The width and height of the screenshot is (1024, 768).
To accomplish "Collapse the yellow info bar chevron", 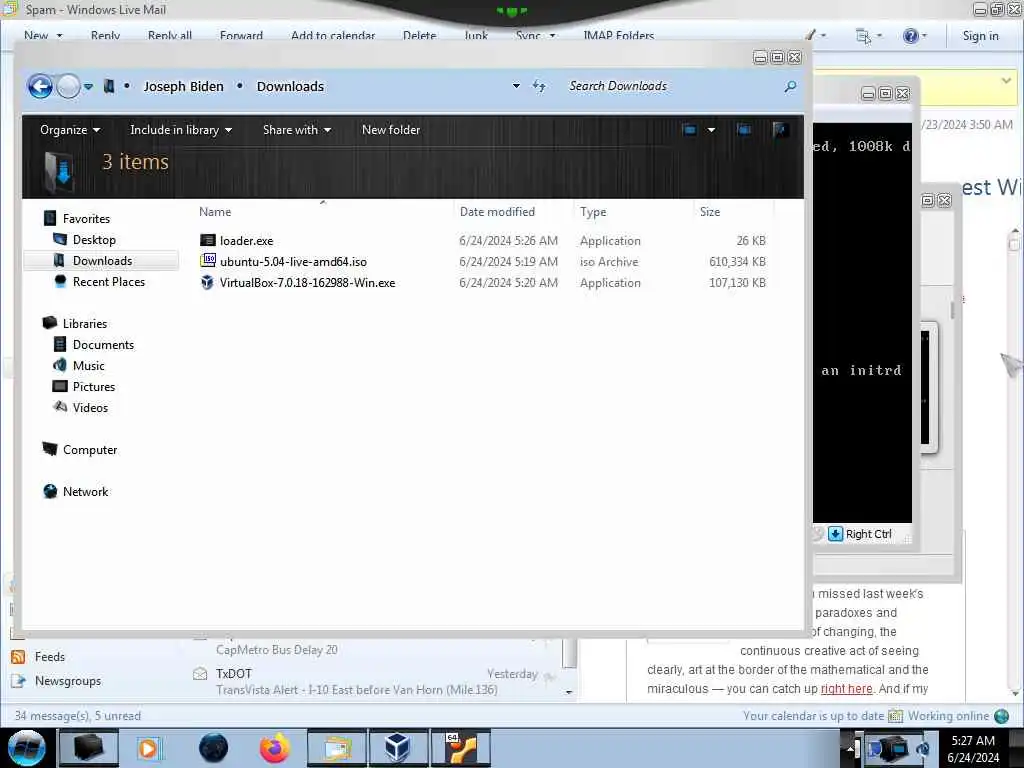I will pos(1006,81).
